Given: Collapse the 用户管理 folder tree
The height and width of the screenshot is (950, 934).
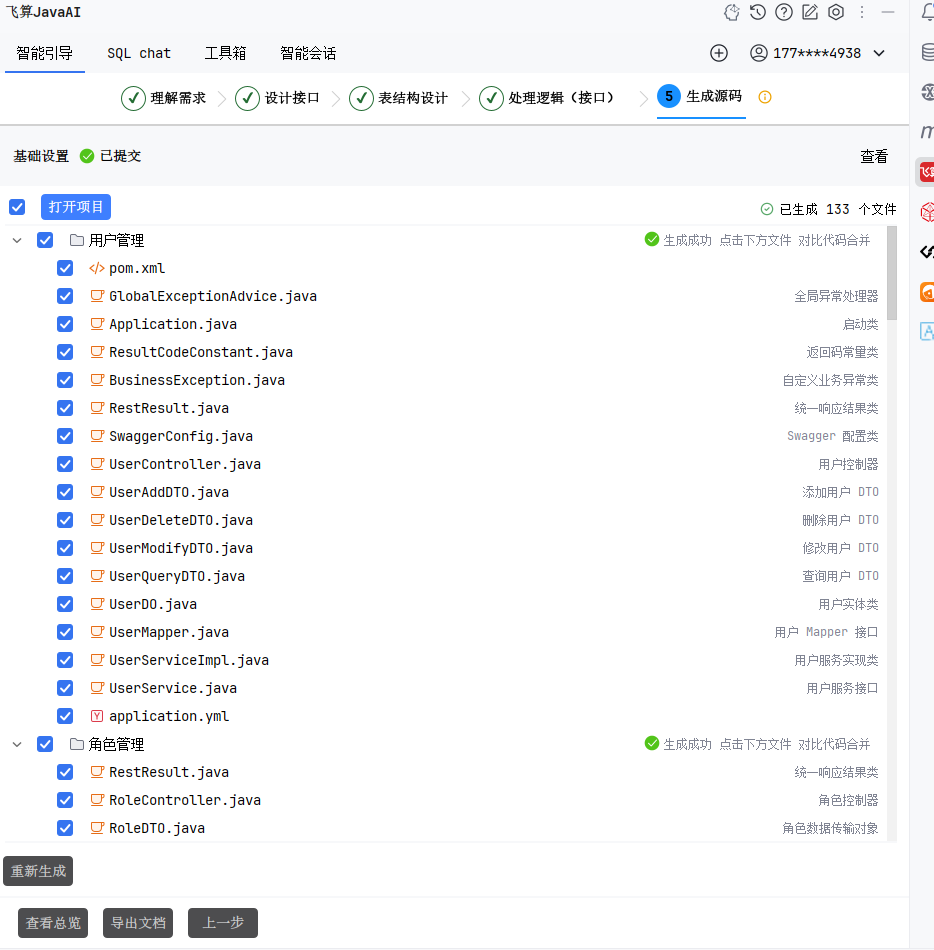Looking at the screenshot, I should coord(17,241).
